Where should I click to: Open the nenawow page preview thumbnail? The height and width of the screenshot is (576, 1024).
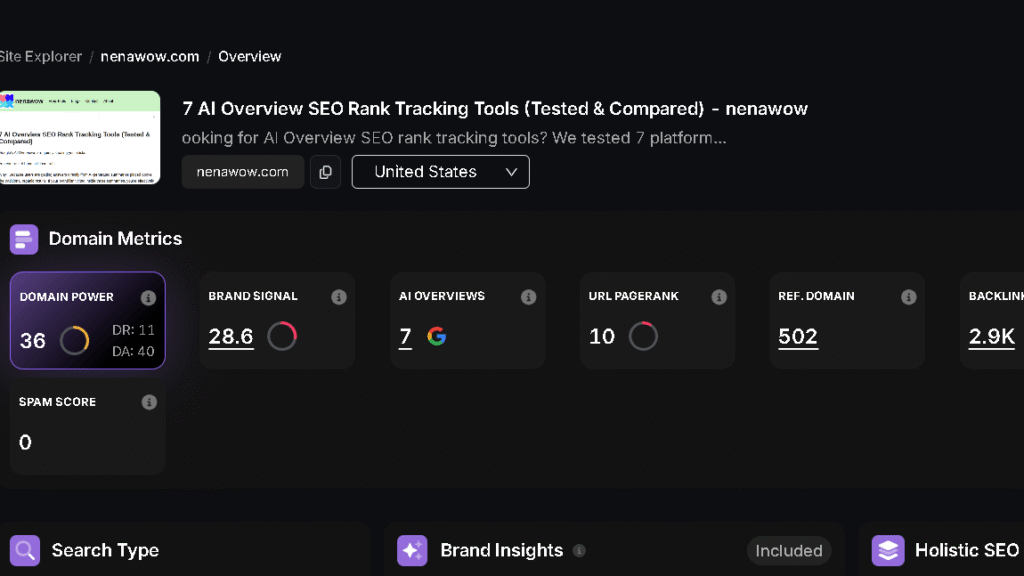(x=80, y=138)
